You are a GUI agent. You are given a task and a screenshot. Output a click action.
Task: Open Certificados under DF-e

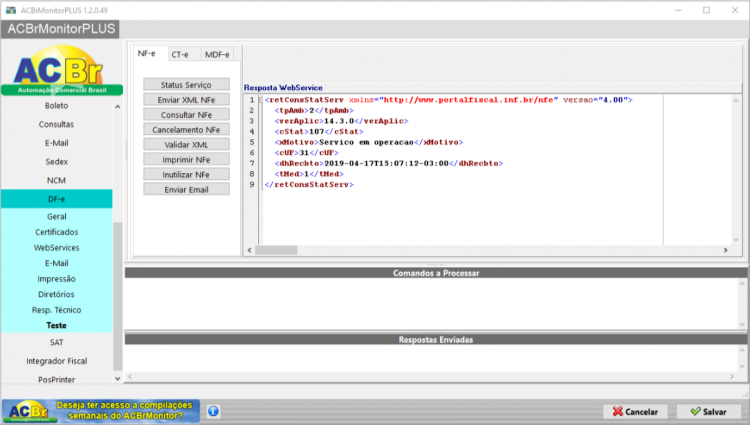(x=56, y=232)
